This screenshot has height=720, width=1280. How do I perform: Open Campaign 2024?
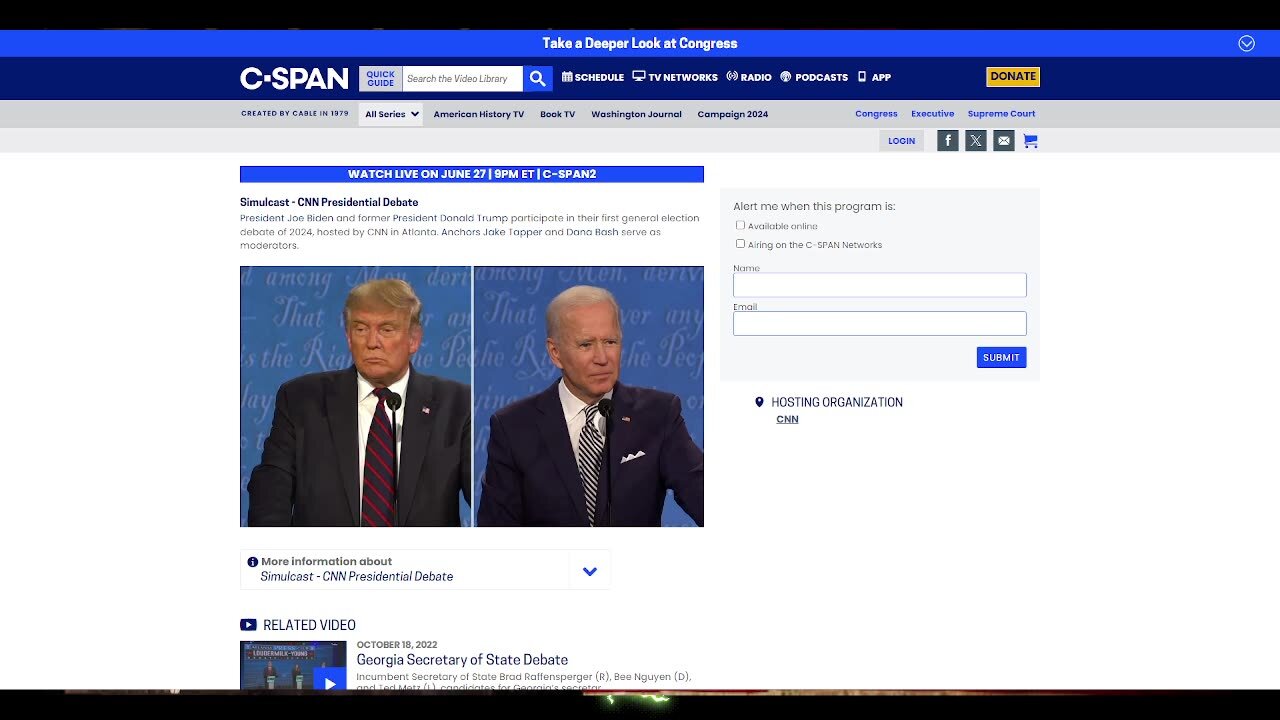[733, 114]
